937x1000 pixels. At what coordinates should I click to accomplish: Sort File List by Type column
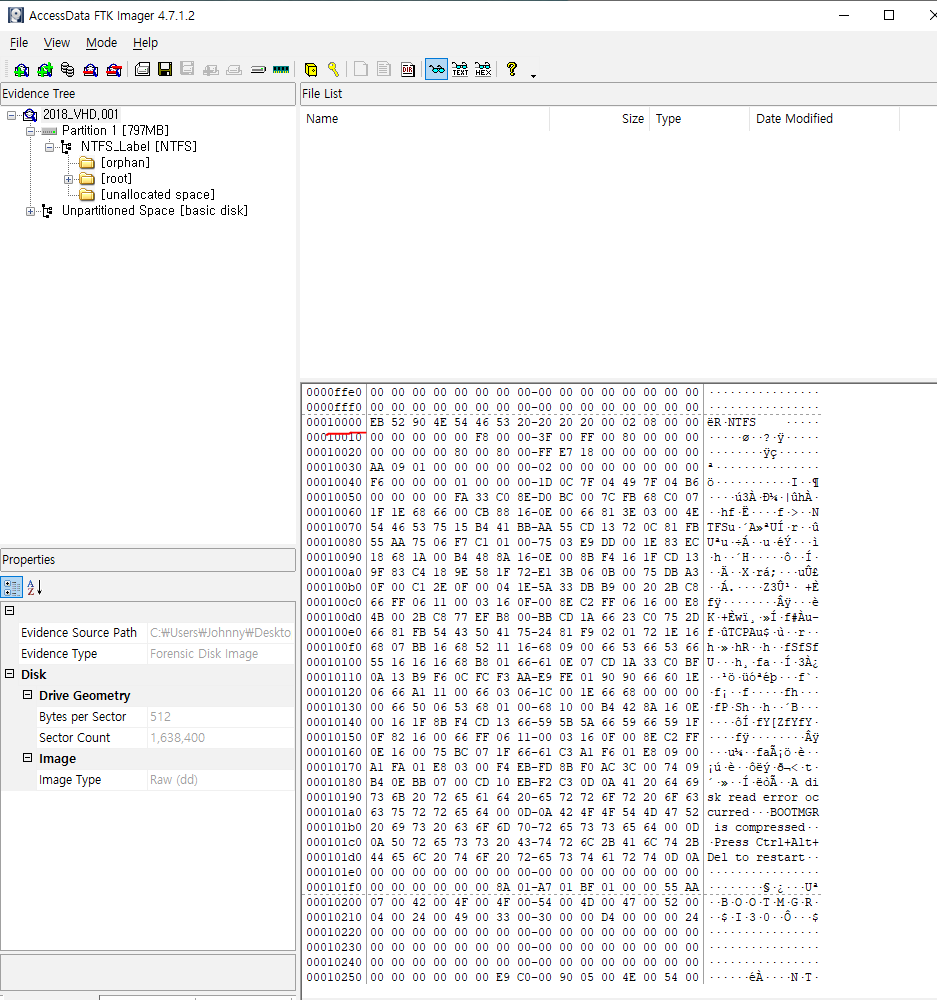[699, 119]
